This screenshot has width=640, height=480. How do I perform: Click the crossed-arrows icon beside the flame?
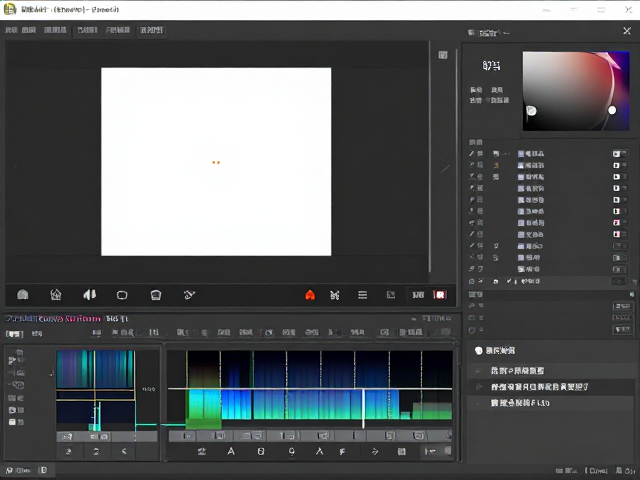click(335, 295)
